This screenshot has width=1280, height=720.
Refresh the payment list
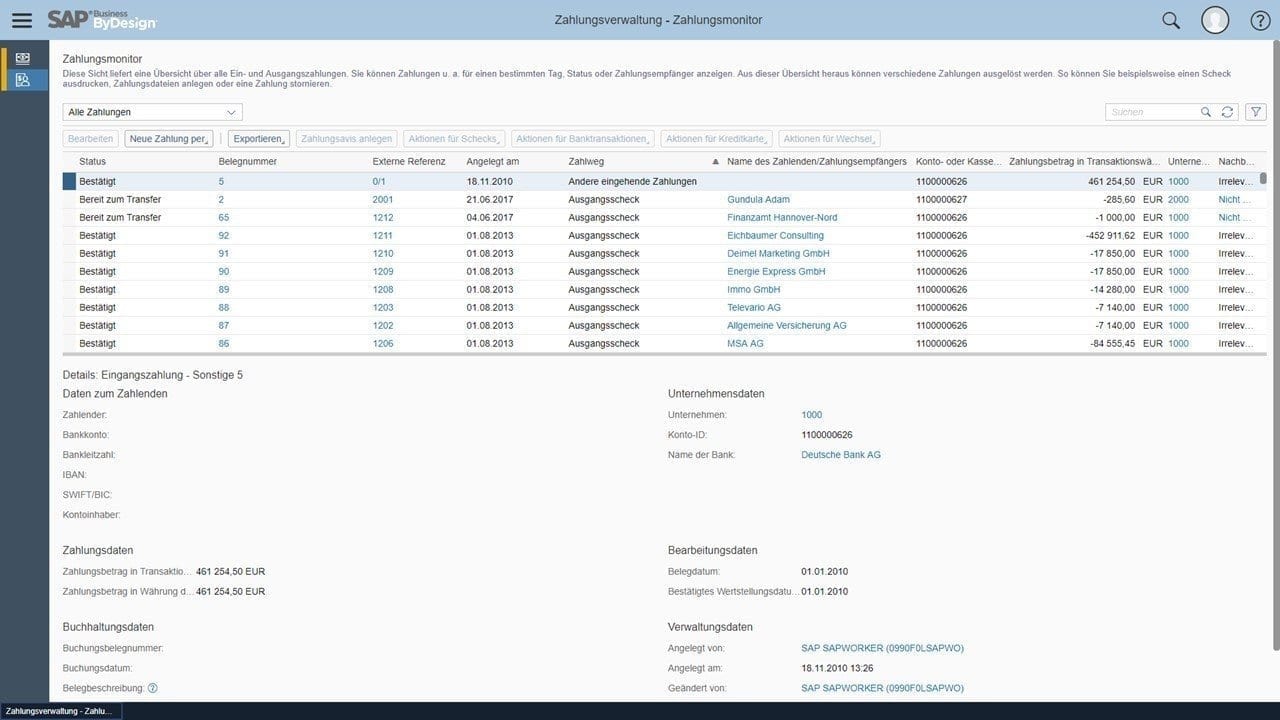[x=1227, y=112]
